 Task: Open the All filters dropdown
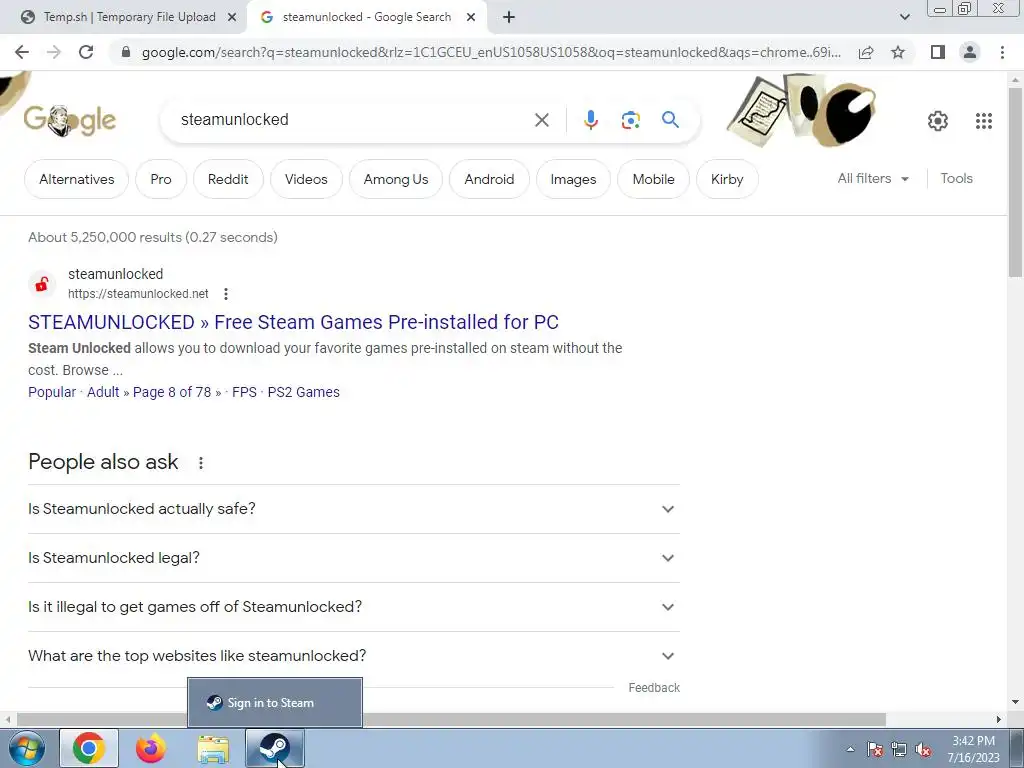(x=873, y=178)
